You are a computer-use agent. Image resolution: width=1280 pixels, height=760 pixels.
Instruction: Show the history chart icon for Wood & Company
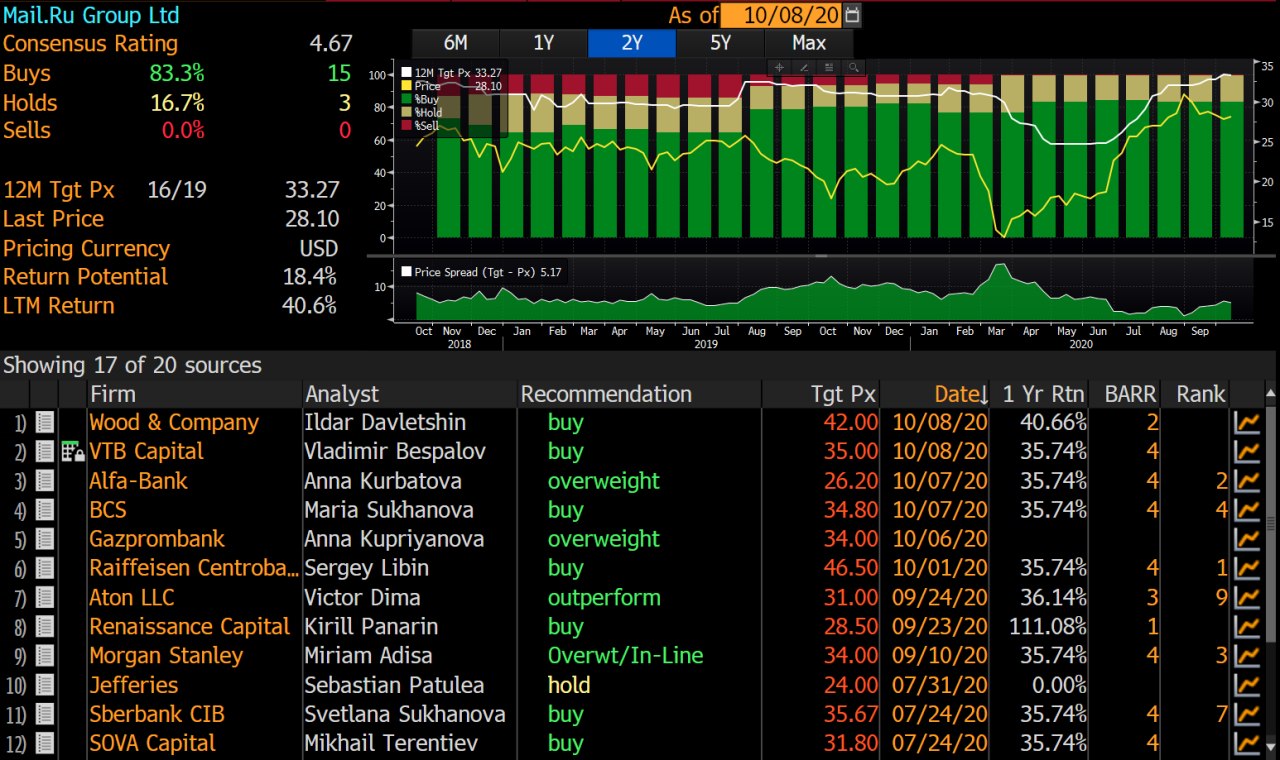tap(1247, 423)
